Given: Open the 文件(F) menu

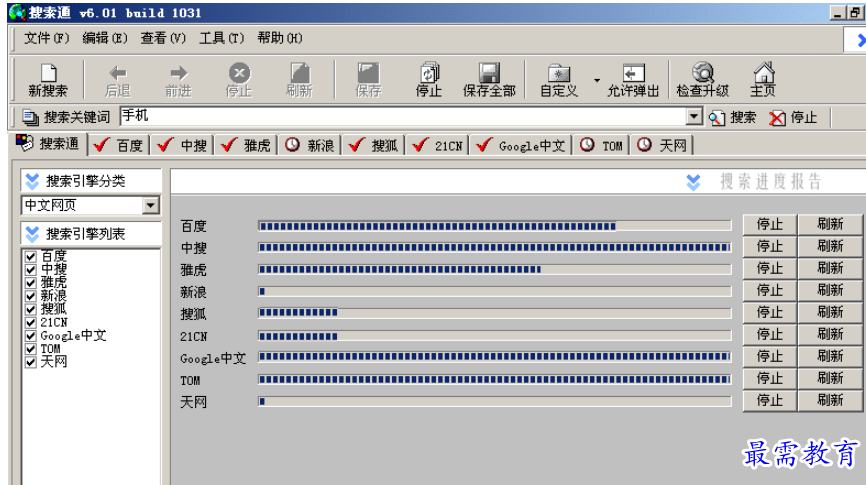Looking at the screenshot, I should pos(47,38).
